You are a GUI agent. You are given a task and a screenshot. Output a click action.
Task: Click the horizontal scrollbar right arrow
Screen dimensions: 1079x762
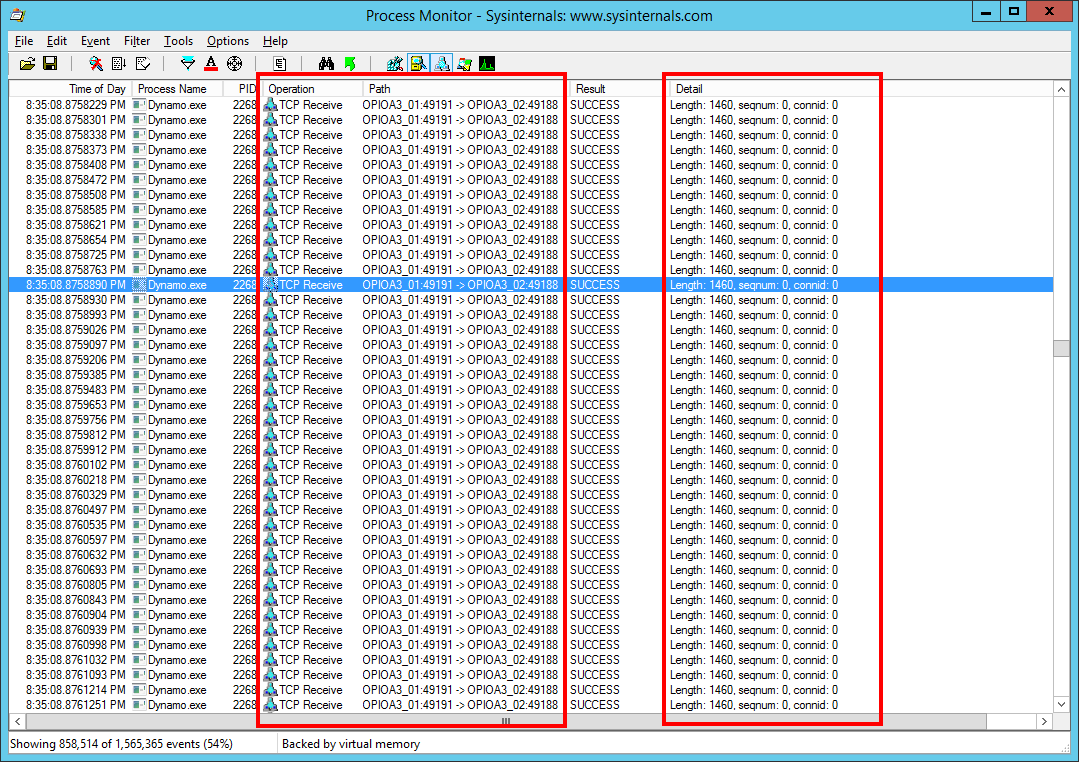[x=1045, y=721]
